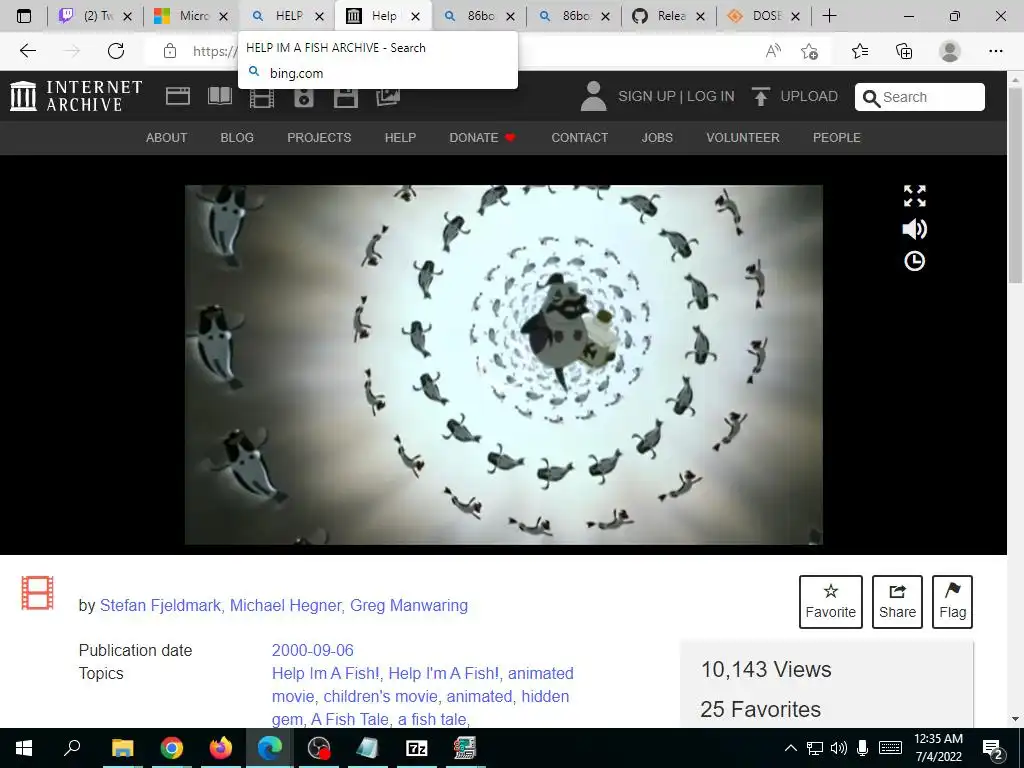This screenshot has height=768, width=1024.
Task: Open the Edge profile avatar
Action: coord(950,51)
